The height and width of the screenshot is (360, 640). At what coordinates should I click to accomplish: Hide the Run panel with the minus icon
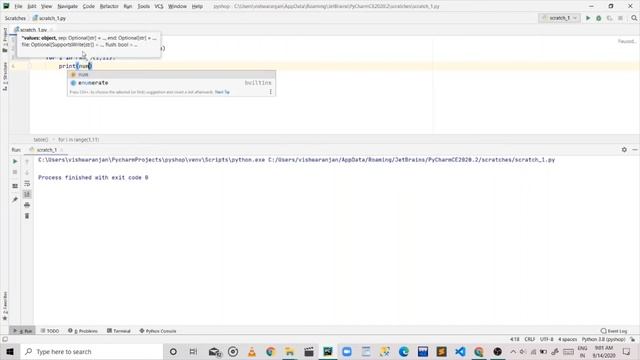tap(635, 150)
